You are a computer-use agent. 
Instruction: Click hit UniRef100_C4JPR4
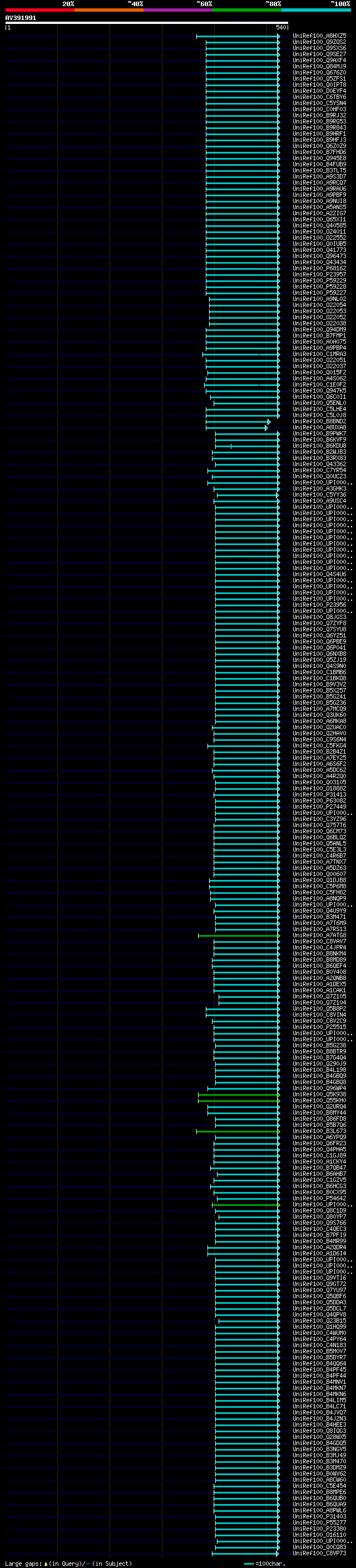[319, 948]
